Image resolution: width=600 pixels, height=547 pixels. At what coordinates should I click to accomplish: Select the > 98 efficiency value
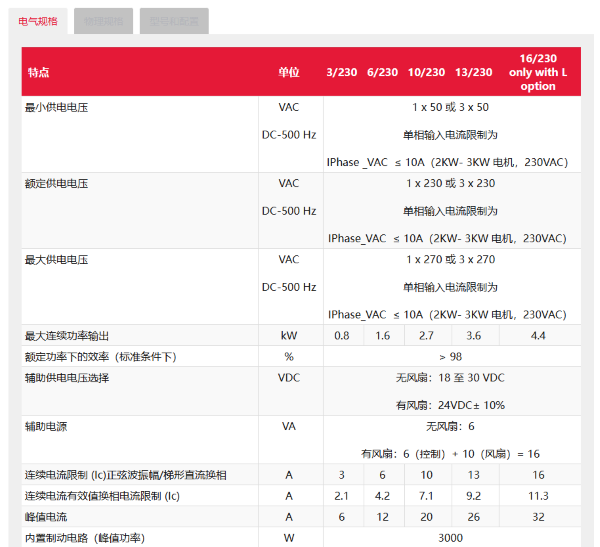[x=451, y=357]
